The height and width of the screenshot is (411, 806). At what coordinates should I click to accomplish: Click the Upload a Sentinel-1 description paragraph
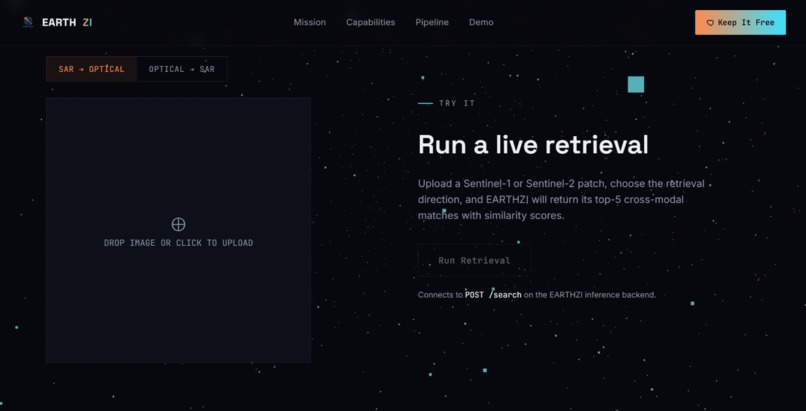click(561, 199)
